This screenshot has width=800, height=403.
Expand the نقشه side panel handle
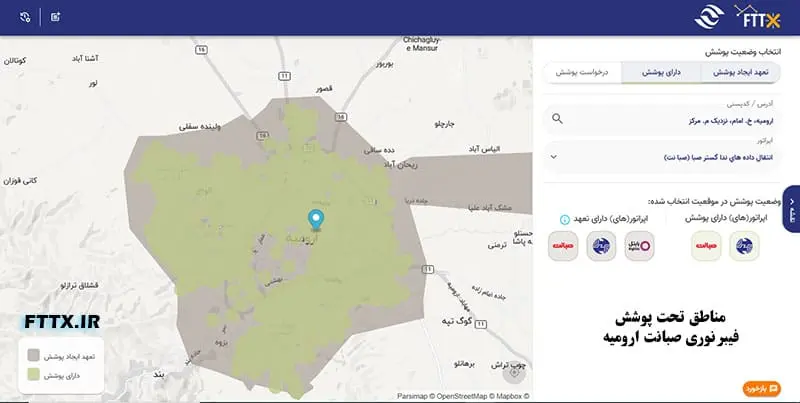(792, 209)
